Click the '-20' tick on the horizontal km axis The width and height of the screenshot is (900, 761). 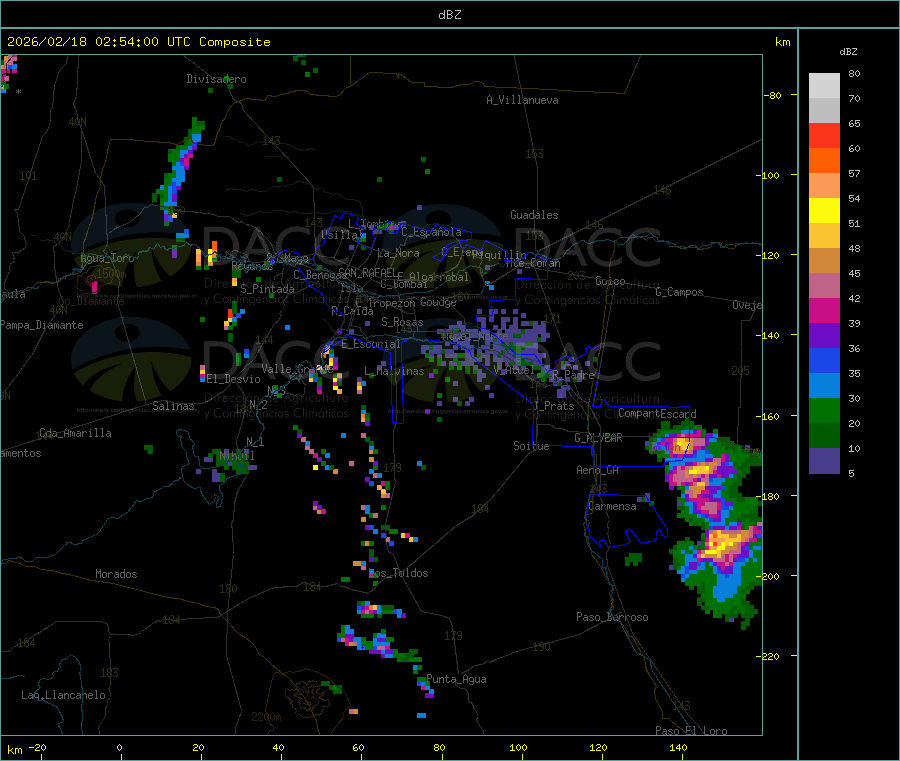pyautogui.click(x=38, y=747)
